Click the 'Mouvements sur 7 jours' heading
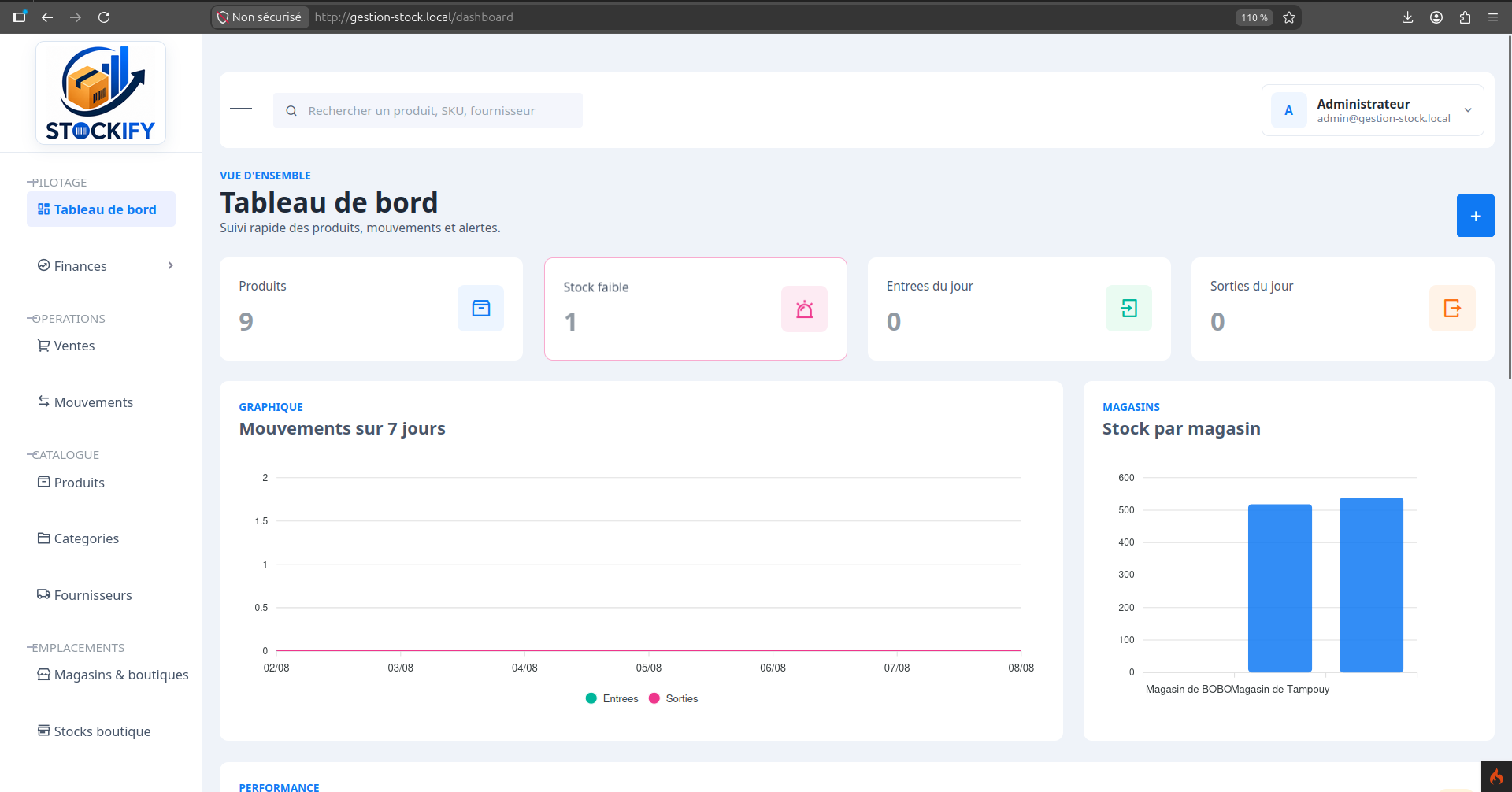The width and height of the screenshot is (1512, 792). pyautogui.click(x=342, y=428)
